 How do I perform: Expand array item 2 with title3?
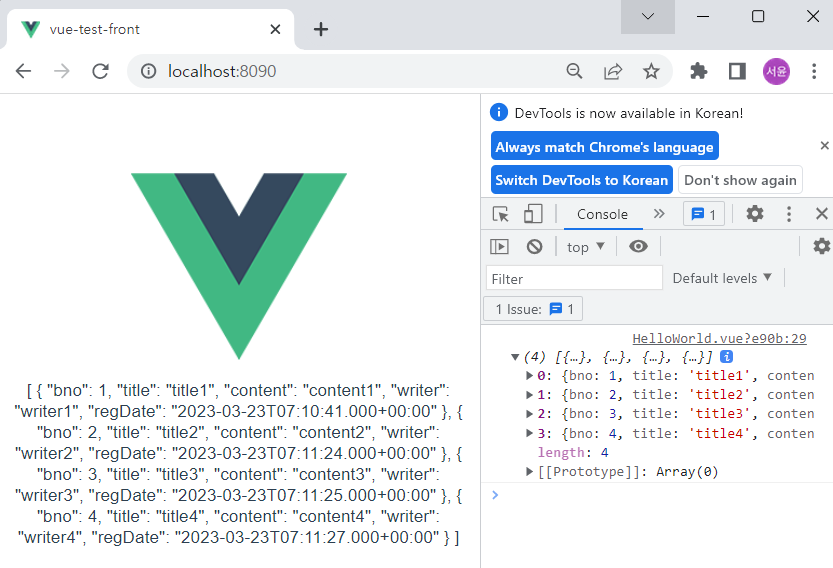(529, 414)
